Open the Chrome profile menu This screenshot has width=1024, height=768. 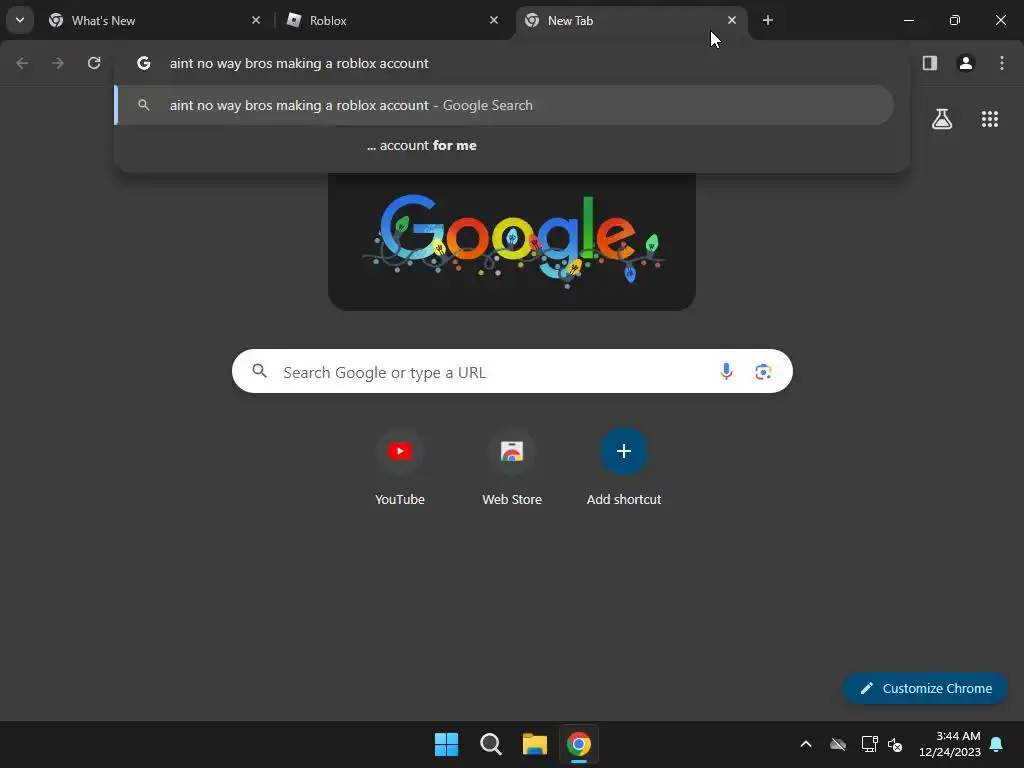pos(965,63)
